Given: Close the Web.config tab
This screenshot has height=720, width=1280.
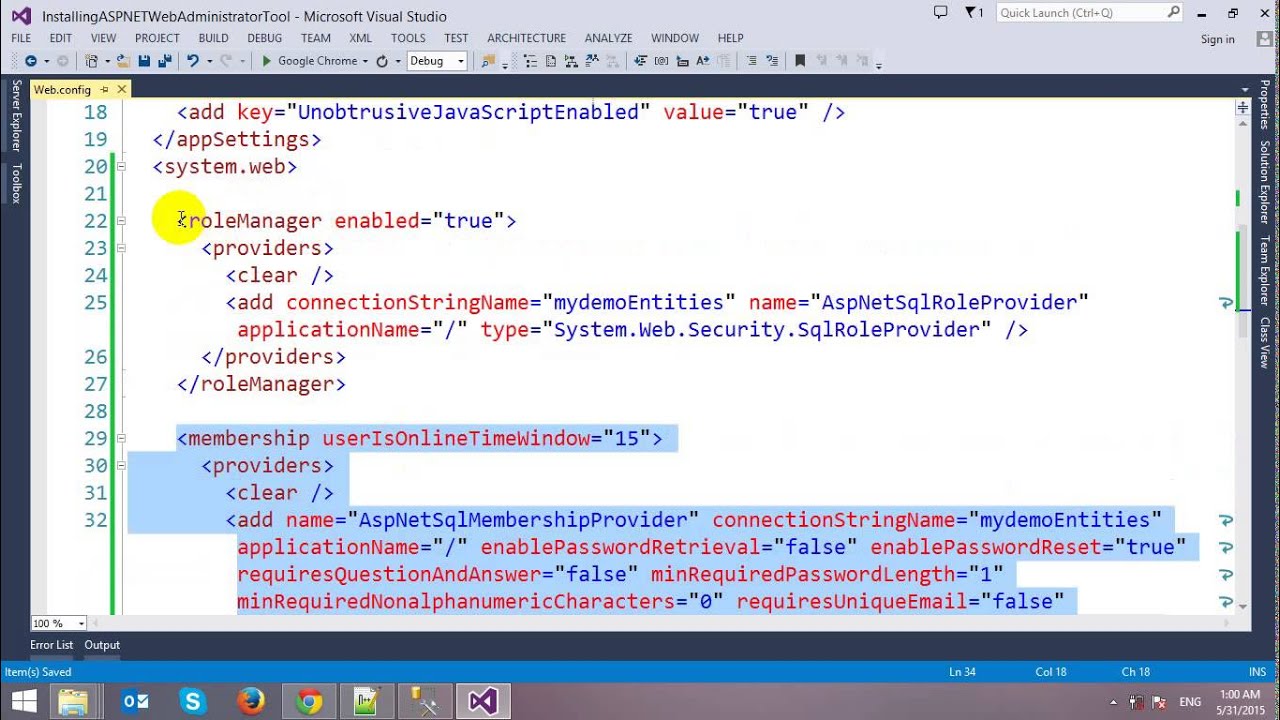Looking at the screenshot, I should 122,89.
